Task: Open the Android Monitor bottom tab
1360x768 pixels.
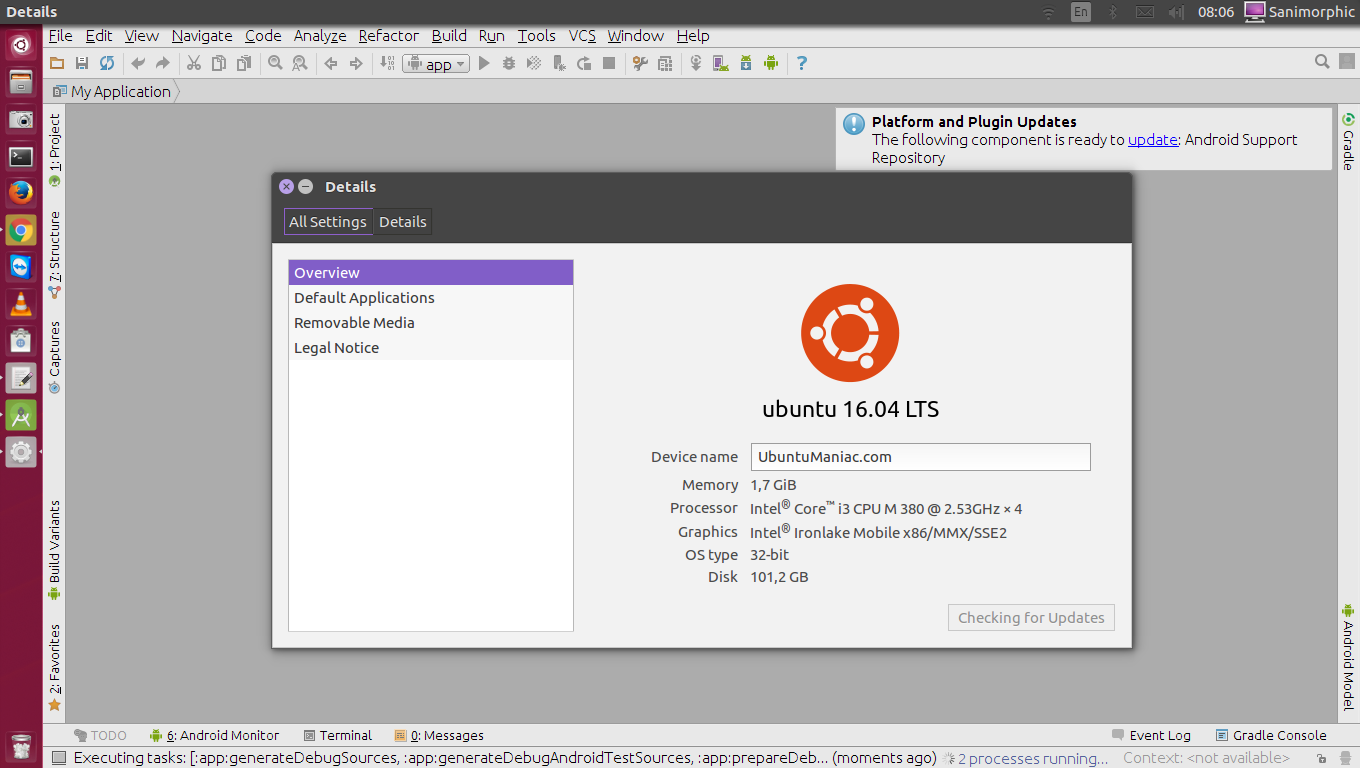Action: (214, 735)
